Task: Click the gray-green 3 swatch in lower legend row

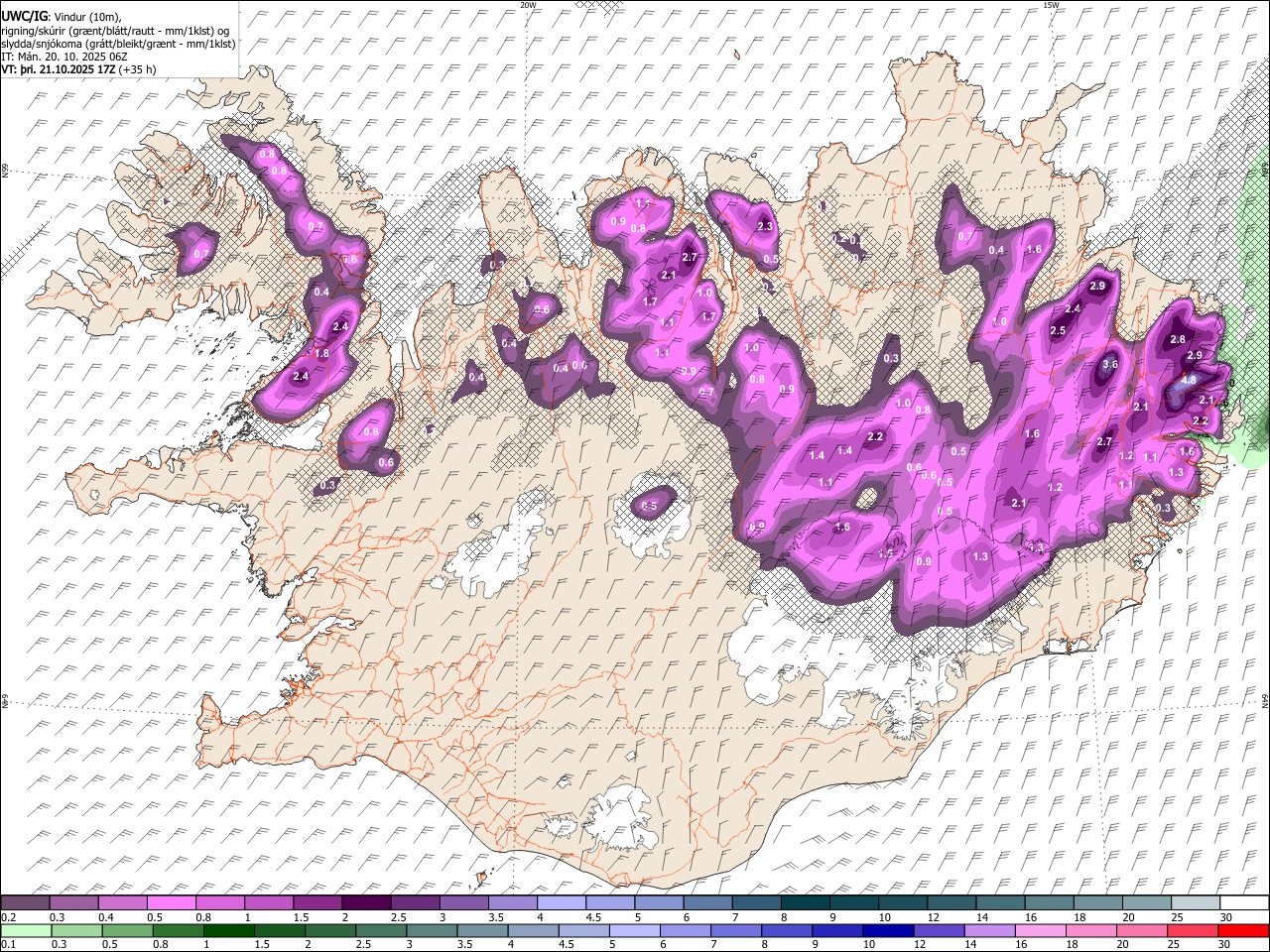Action: (x=431, y=930)
